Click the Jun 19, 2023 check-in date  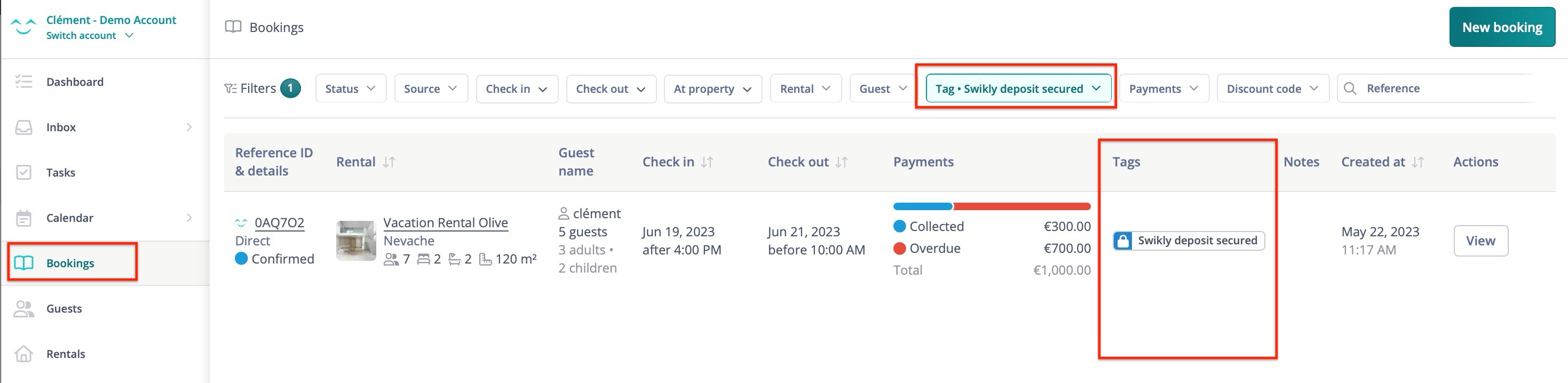pyautogui.click(x=678, y=232)
